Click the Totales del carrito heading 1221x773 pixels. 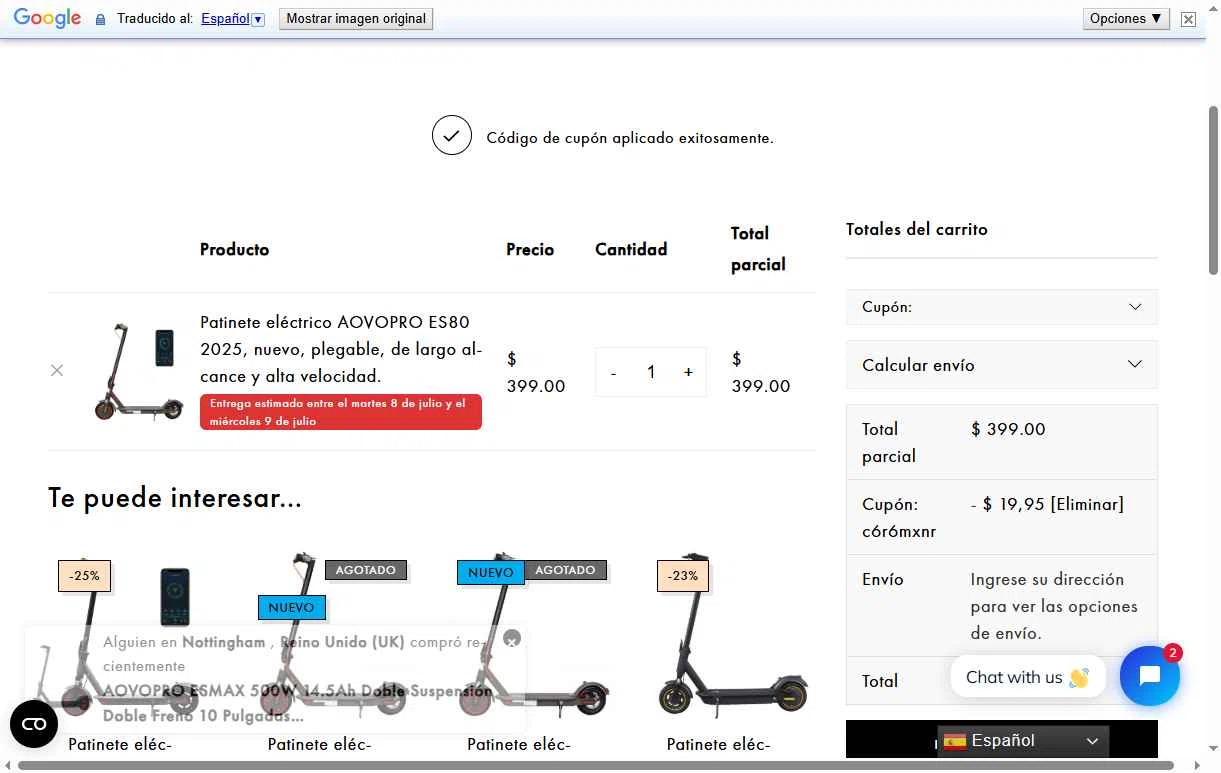[x=917, y=229]
